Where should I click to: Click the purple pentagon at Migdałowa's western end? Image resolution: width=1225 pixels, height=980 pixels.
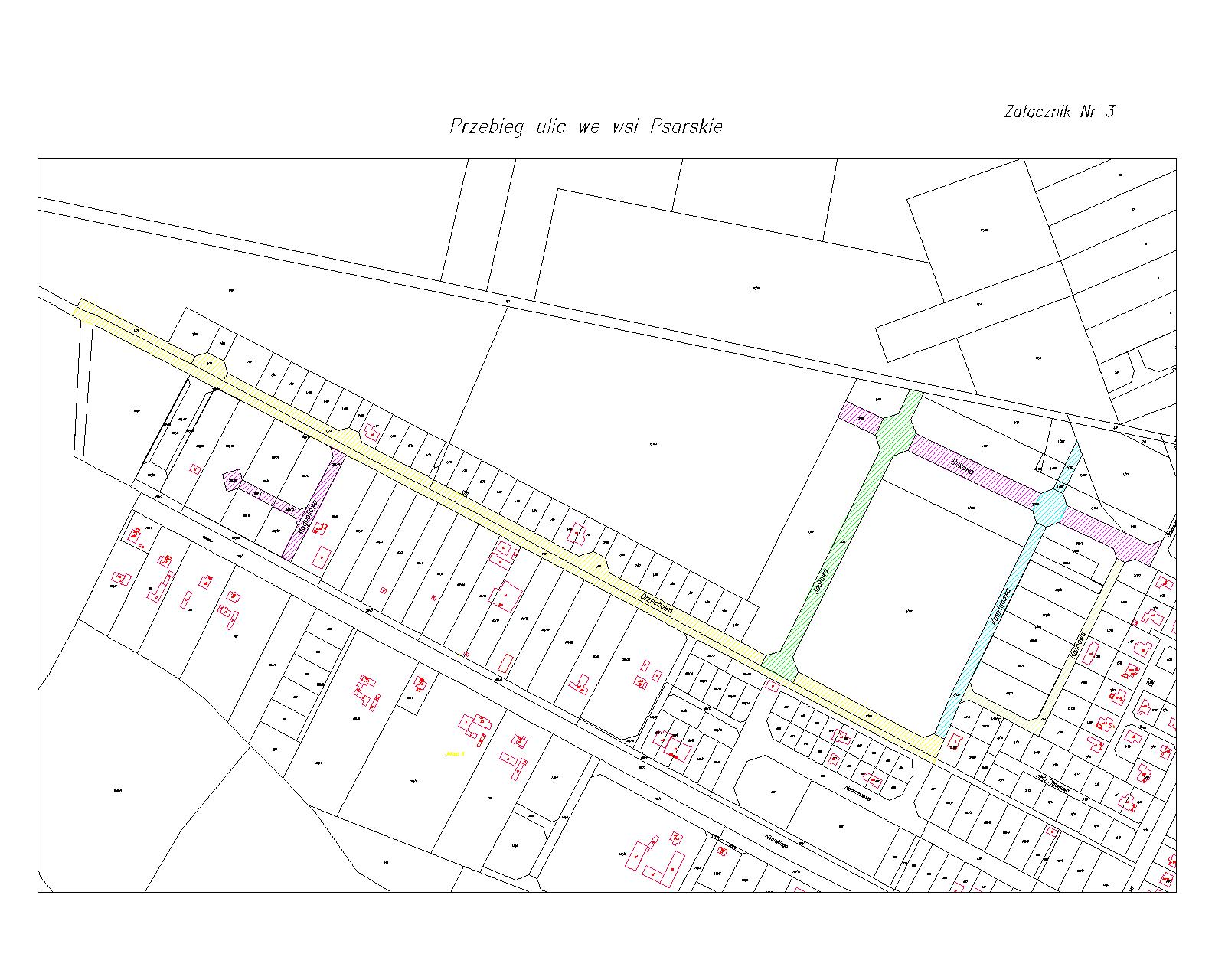[x=231, y=480]
